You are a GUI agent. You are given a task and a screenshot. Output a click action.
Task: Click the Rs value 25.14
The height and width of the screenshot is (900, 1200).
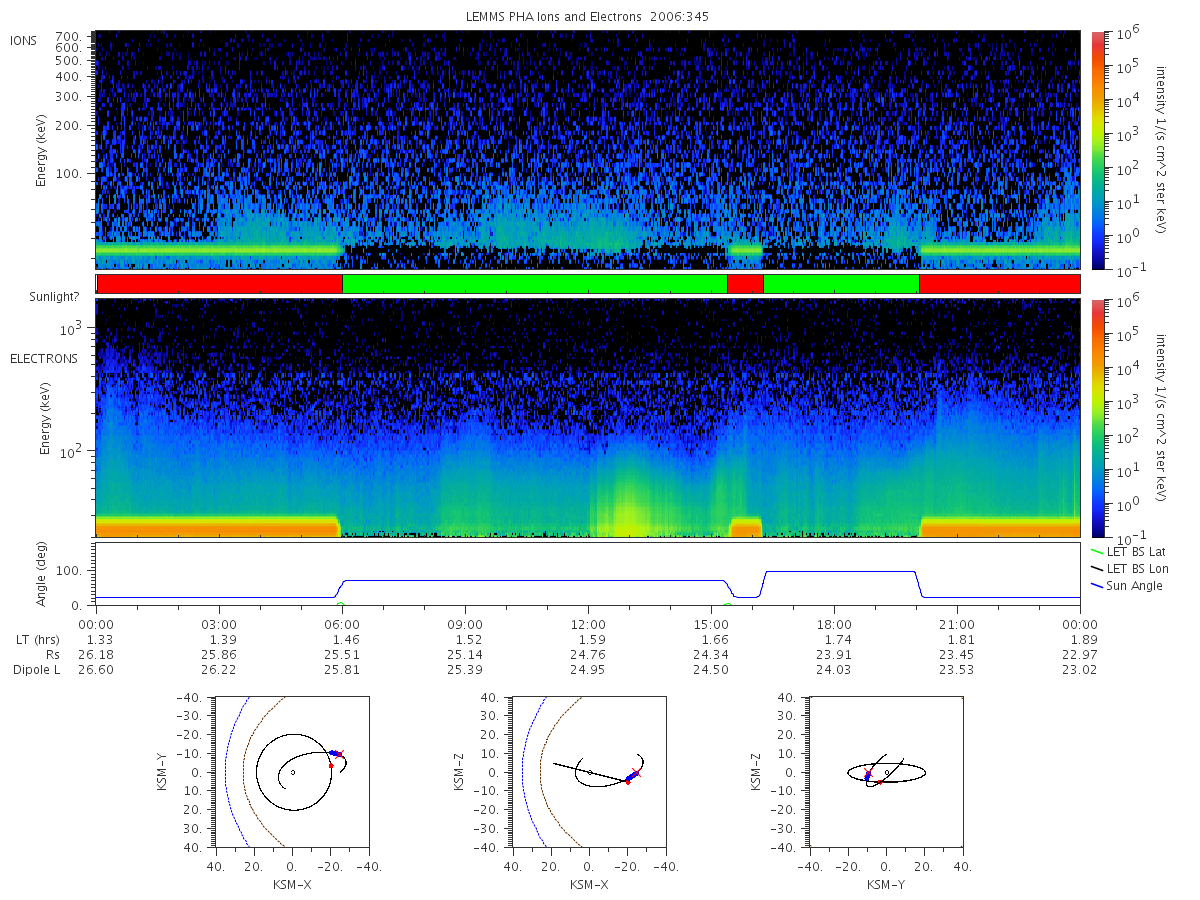pyautogui.click(x=465, y=653)
